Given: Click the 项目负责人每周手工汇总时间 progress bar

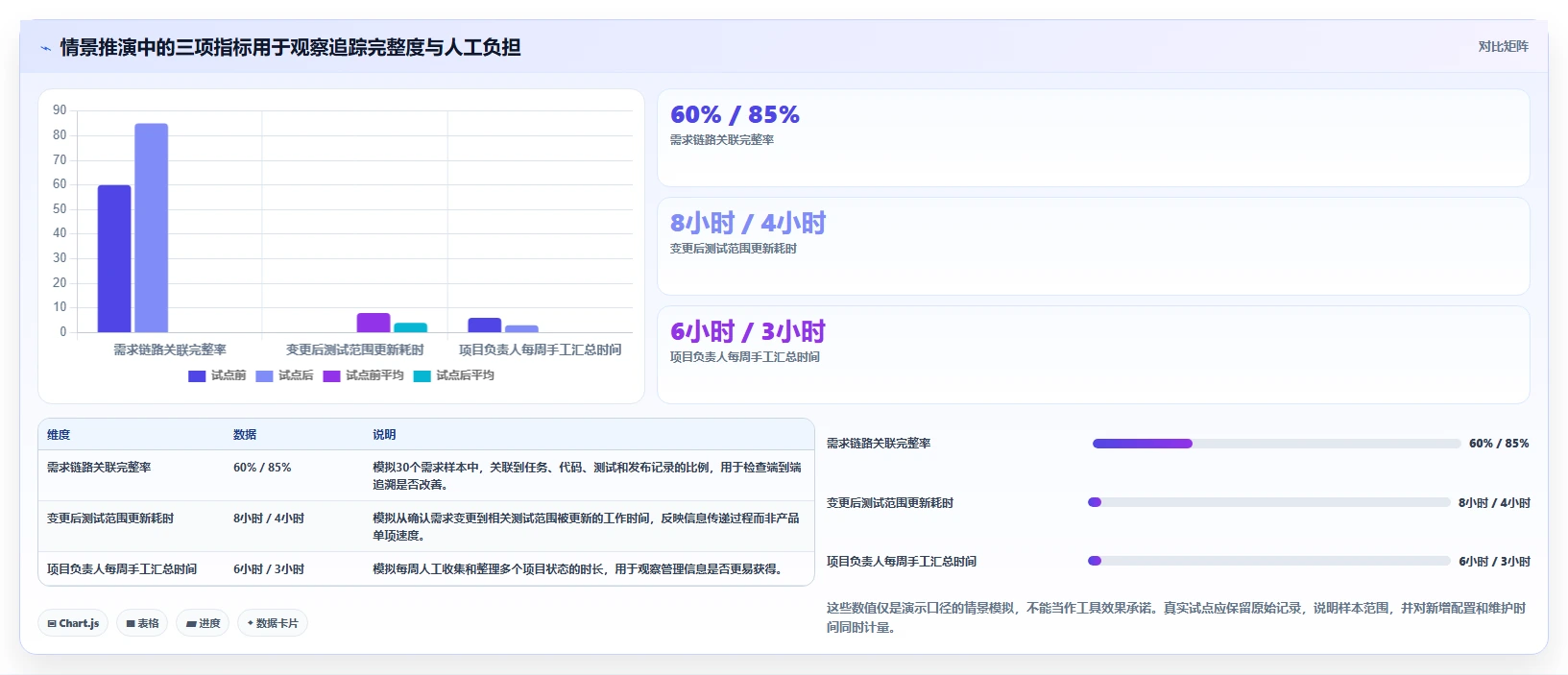Looking at the screenshot, I should pyautogui.click(x=1269, y=561).
